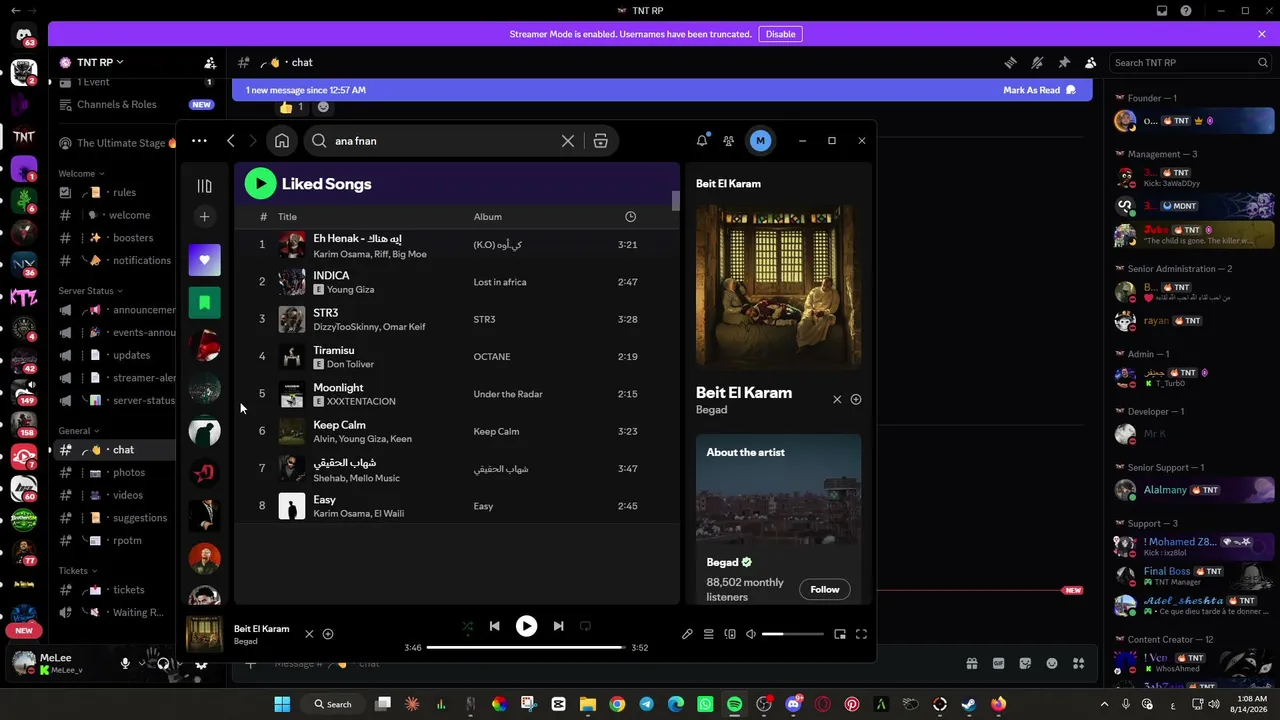Go back in Spotify navigation
Viewport: 1280px width, 720px height.
pos(231,141)
